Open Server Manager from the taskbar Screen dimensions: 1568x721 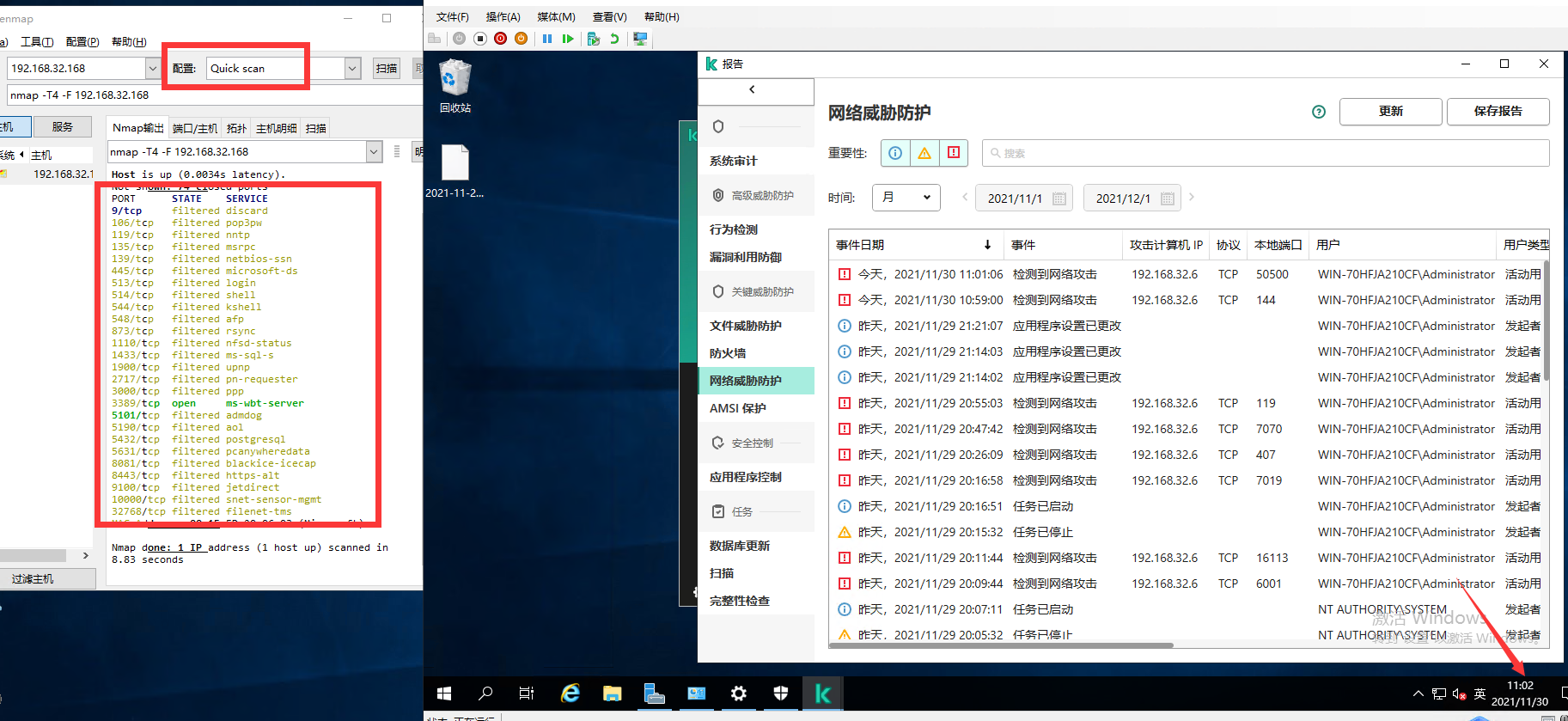654,694
